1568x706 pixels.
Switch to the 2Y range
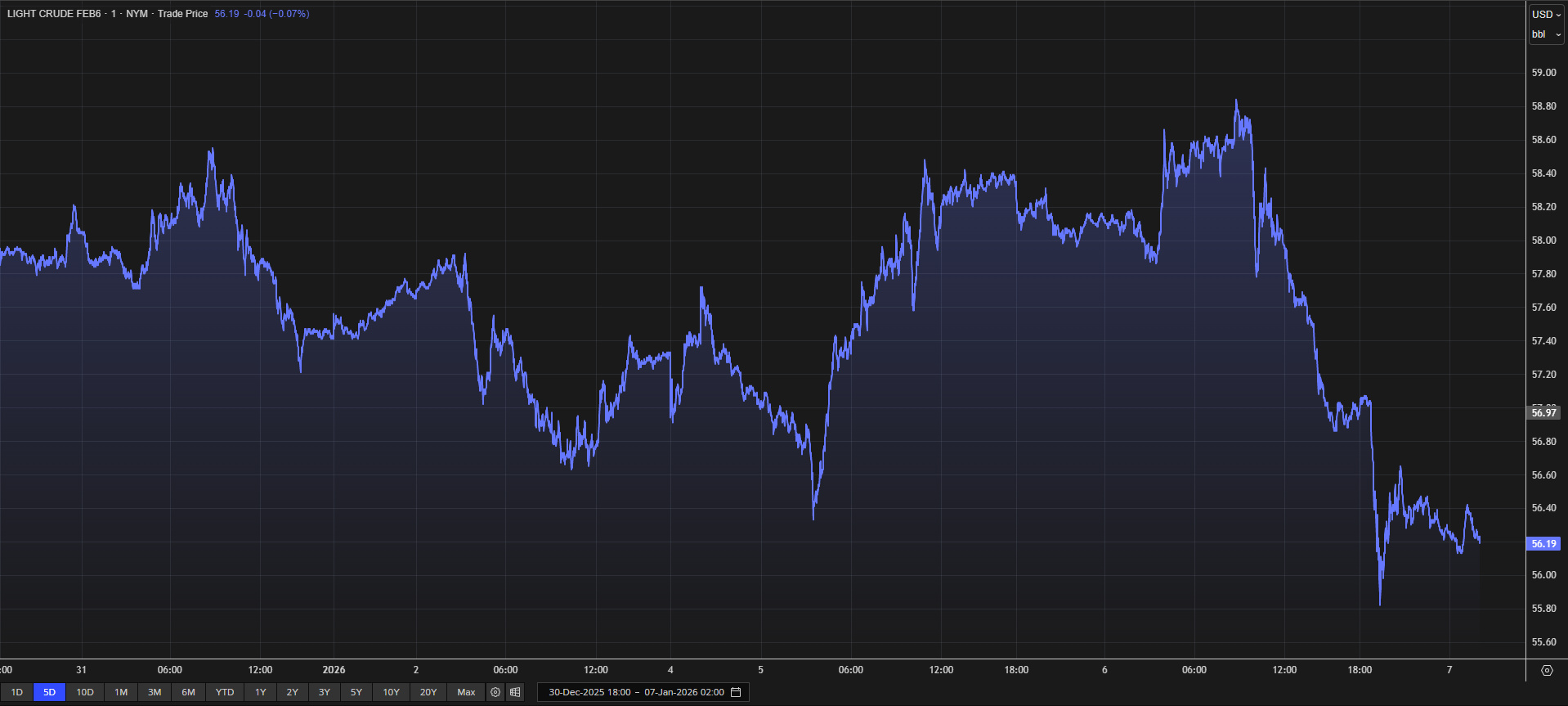pos(293,692)
